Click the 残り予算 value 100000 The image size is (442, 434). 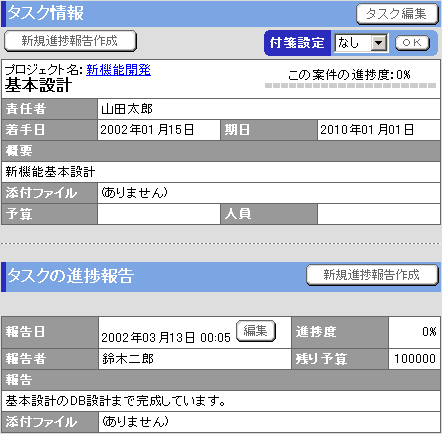(415, 359)
